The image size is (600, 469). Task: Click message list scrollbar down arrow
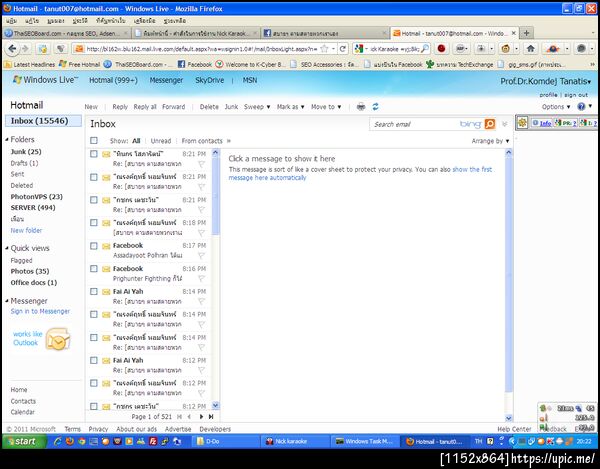pyautogui.click(x=215, y=405)
